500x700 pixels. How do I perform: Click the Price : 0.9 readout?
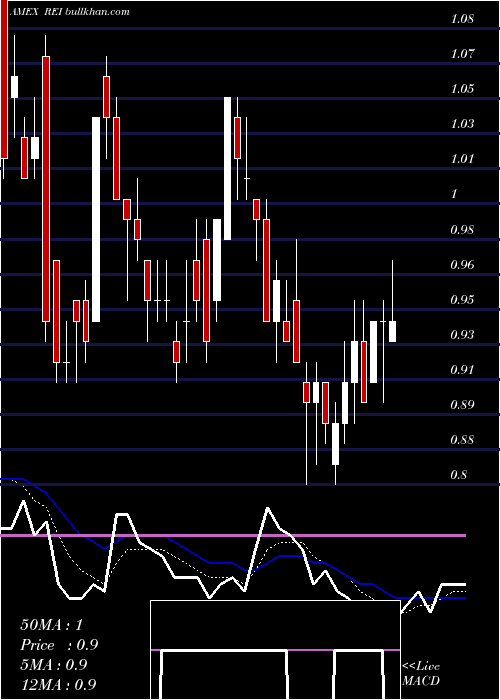[x=59, y=645]
